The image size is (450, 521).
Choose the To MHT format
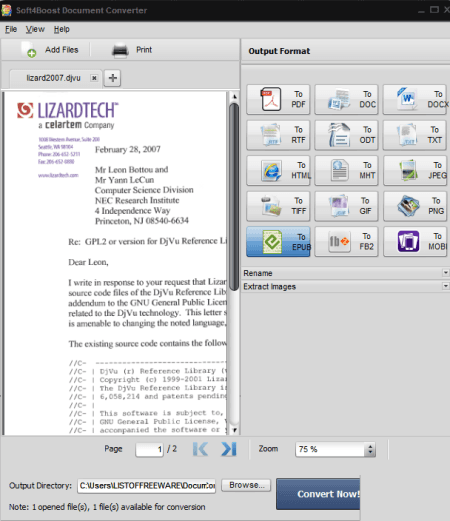[x=346, y=171]
